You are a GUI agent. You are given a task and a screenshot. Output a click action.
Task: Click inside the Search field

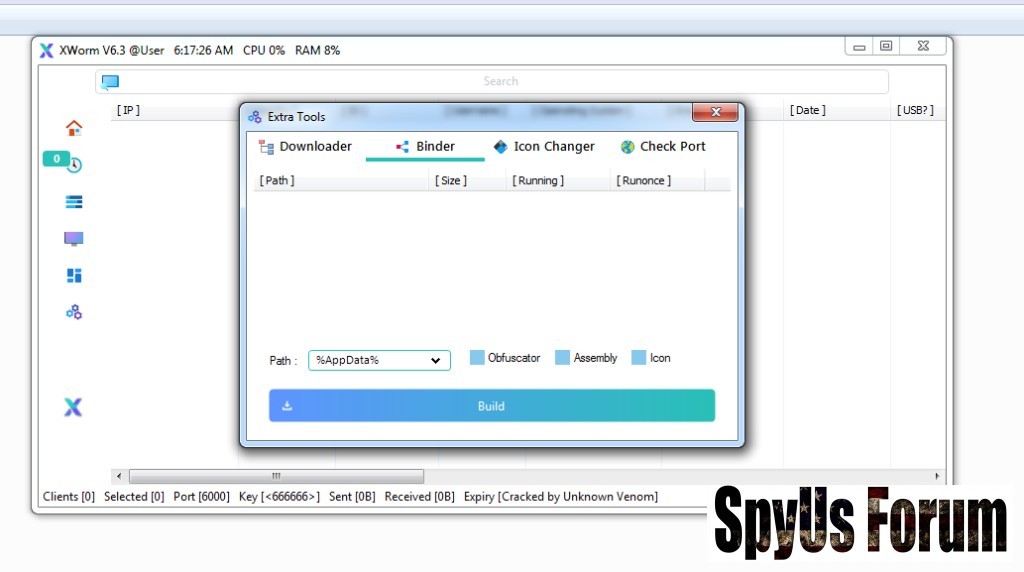tap(500, 82)
